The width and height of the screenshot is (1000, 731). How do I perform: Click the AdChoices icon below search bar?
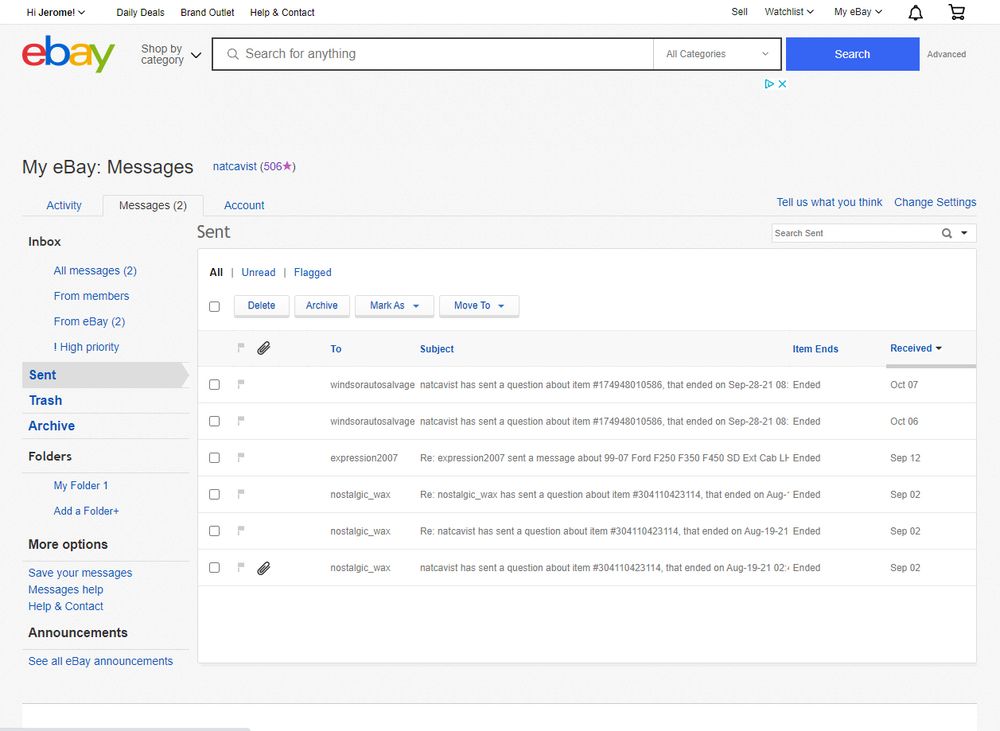tap(770, 84)
